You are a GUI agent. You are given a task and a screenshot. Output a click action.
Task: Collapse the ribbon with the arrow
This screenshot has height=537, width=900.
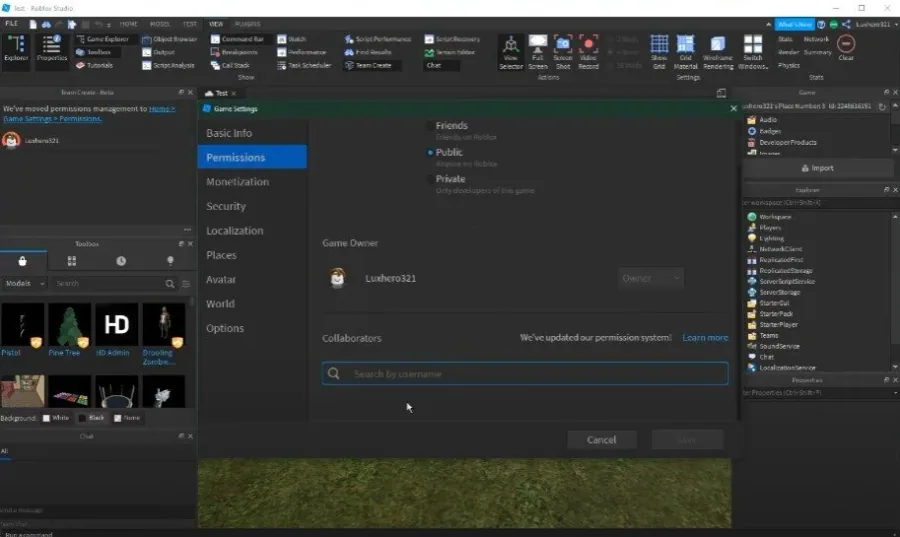click(769, 24)
